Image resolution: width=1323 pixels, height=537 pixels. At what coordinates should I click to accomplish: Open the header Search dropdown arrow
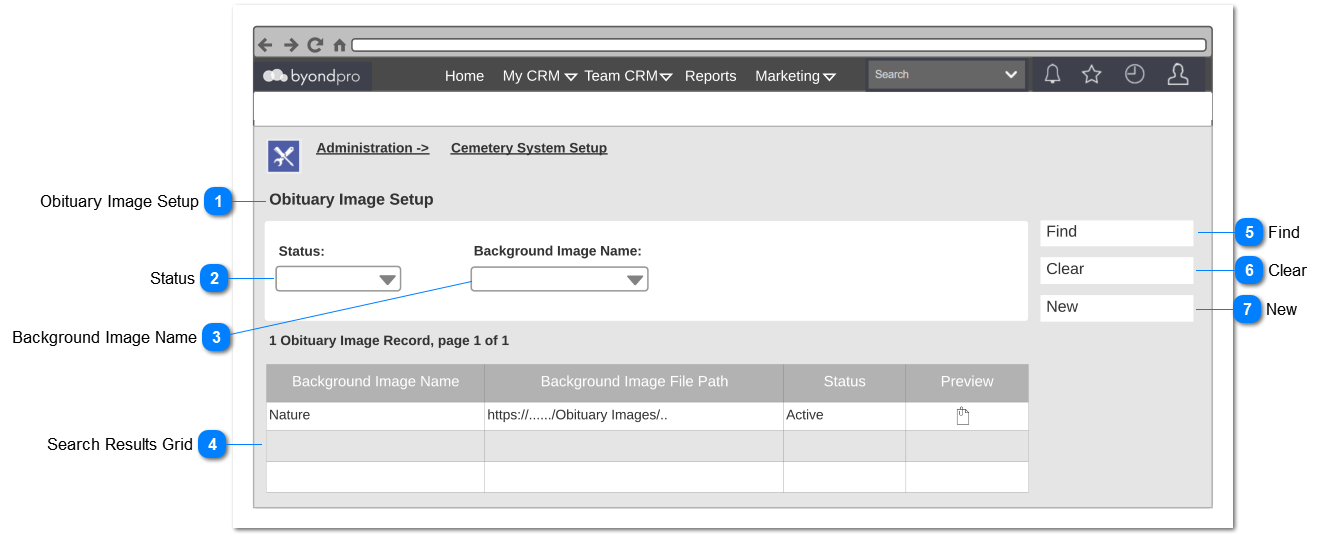pos(1011,75)
